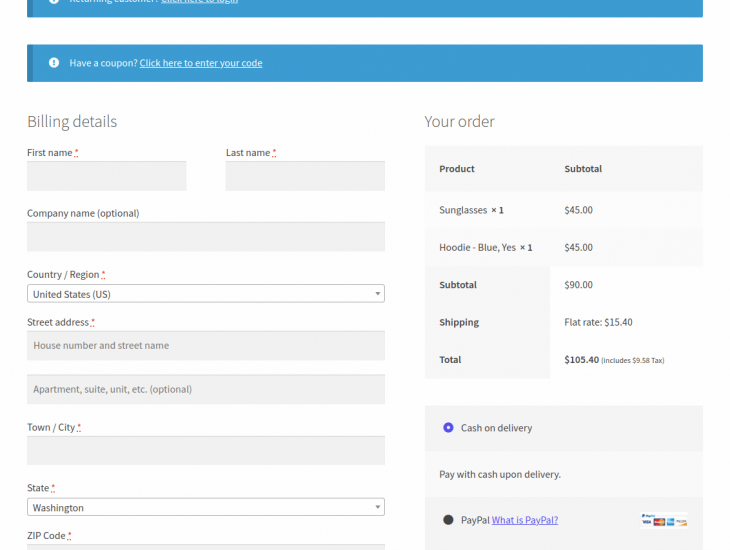Click the 'Hoodie - Blue, Yes × 1' row text
This screenshot has height=550, width=730.
[486, 247]
